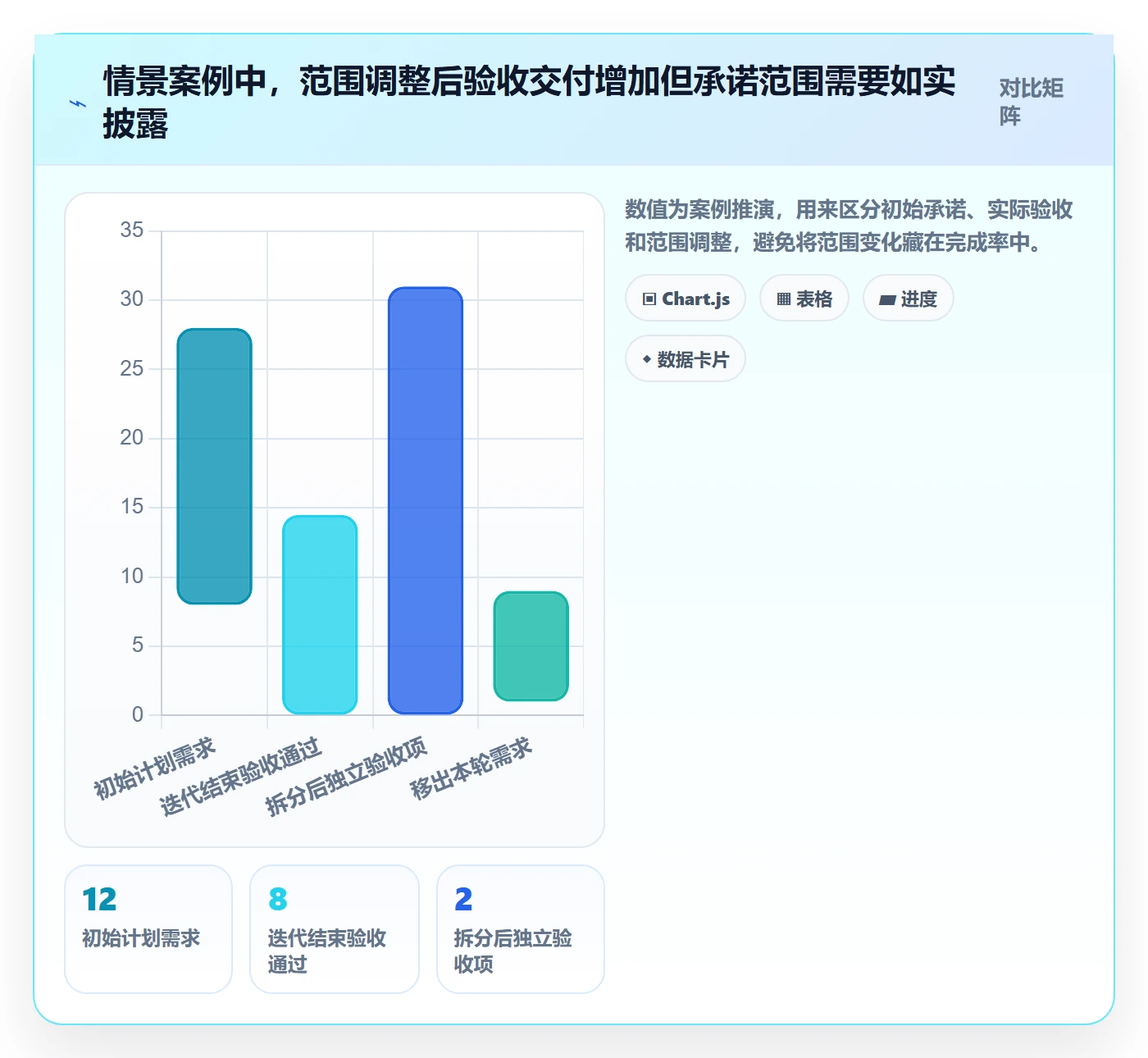
Task: Click the 进度 chip
Action: click(x=909, y=299)
